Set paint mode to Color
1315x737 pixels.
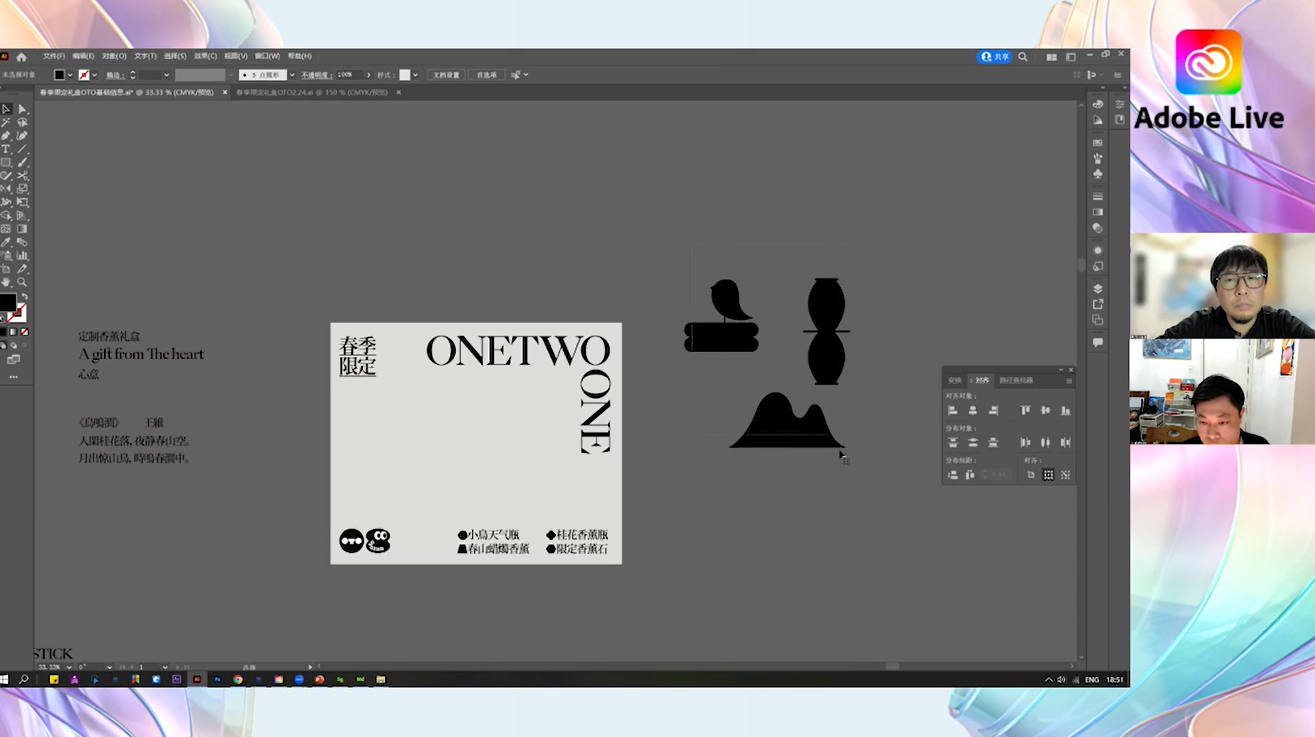(x=3, y=331)
